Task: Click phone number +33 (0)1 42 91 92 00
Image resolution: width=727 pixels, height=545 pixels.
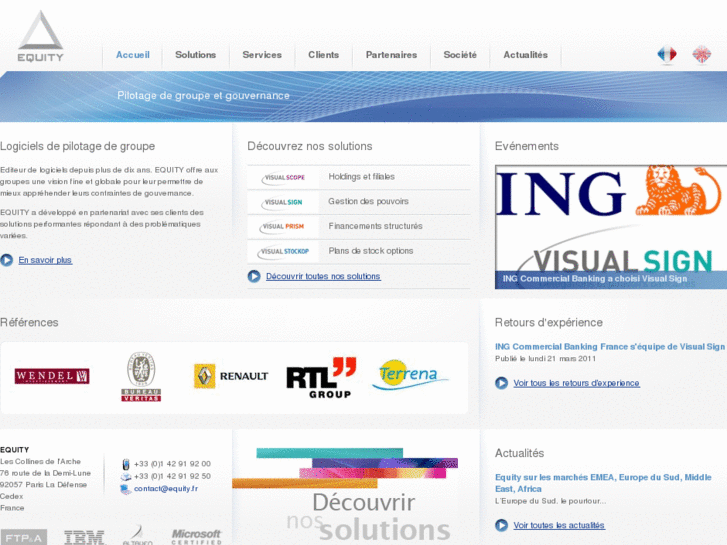Action: [172, 464]
